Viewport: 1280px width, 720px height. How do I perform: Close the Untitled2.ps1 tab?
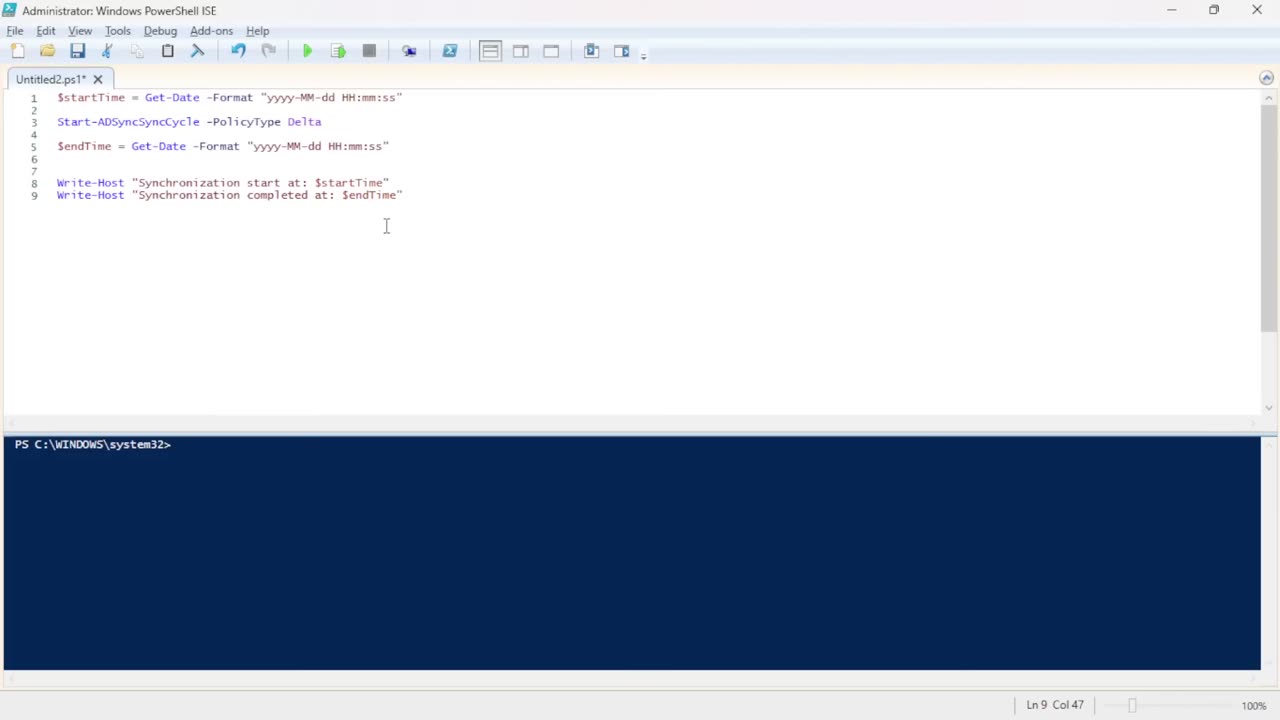click(98, 79)
